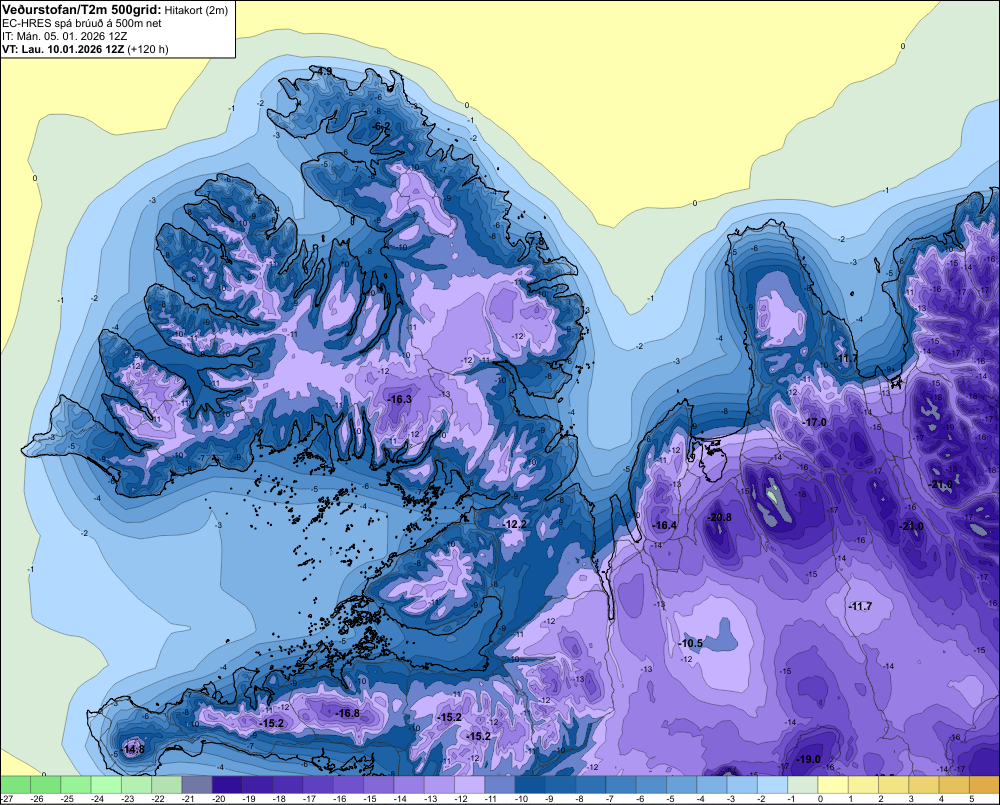The image size is (1000, 805).
Task: Click the -20.8 temperature label on the map
Action: (x=719, y=517)
